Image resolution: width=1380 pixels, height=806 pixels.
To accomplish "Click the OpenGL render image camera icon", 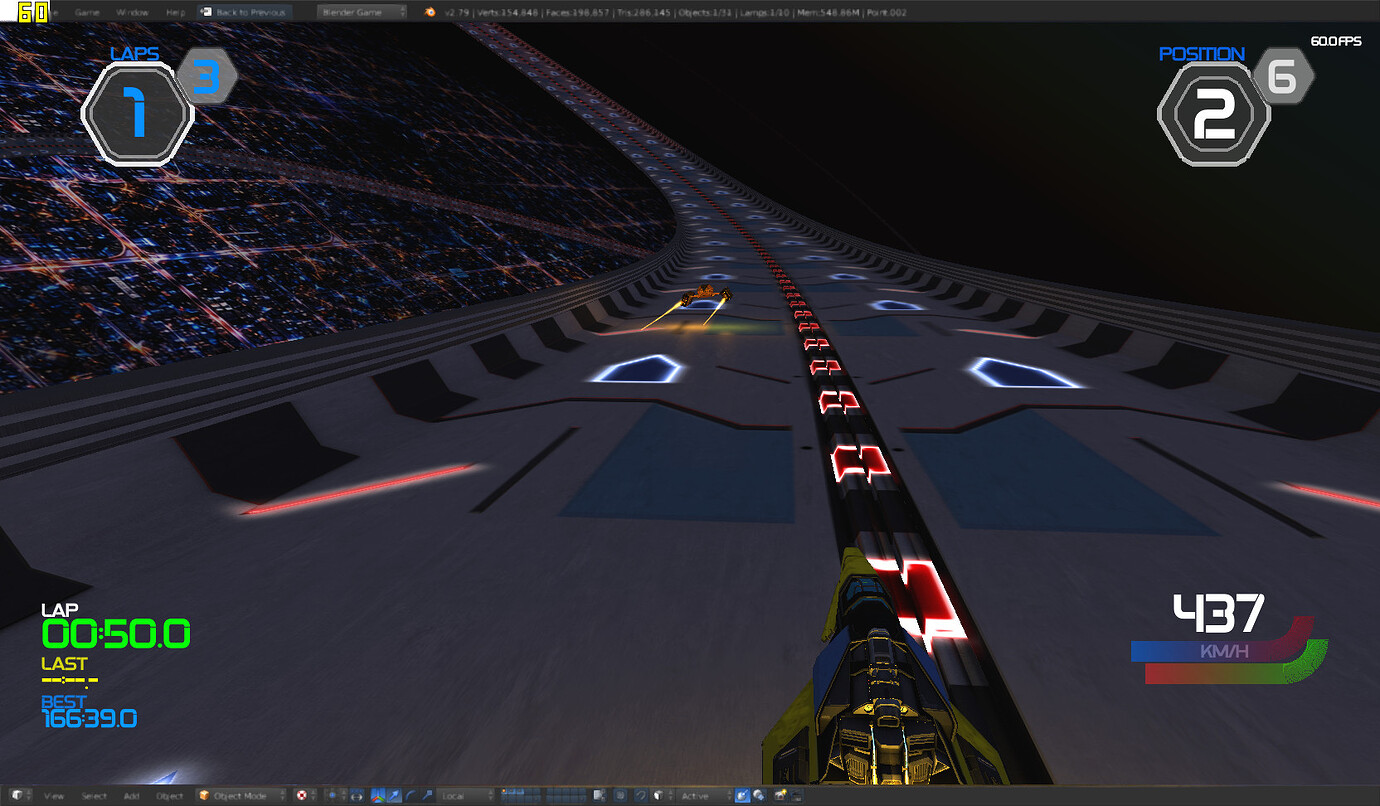I will tap(780, 796).
